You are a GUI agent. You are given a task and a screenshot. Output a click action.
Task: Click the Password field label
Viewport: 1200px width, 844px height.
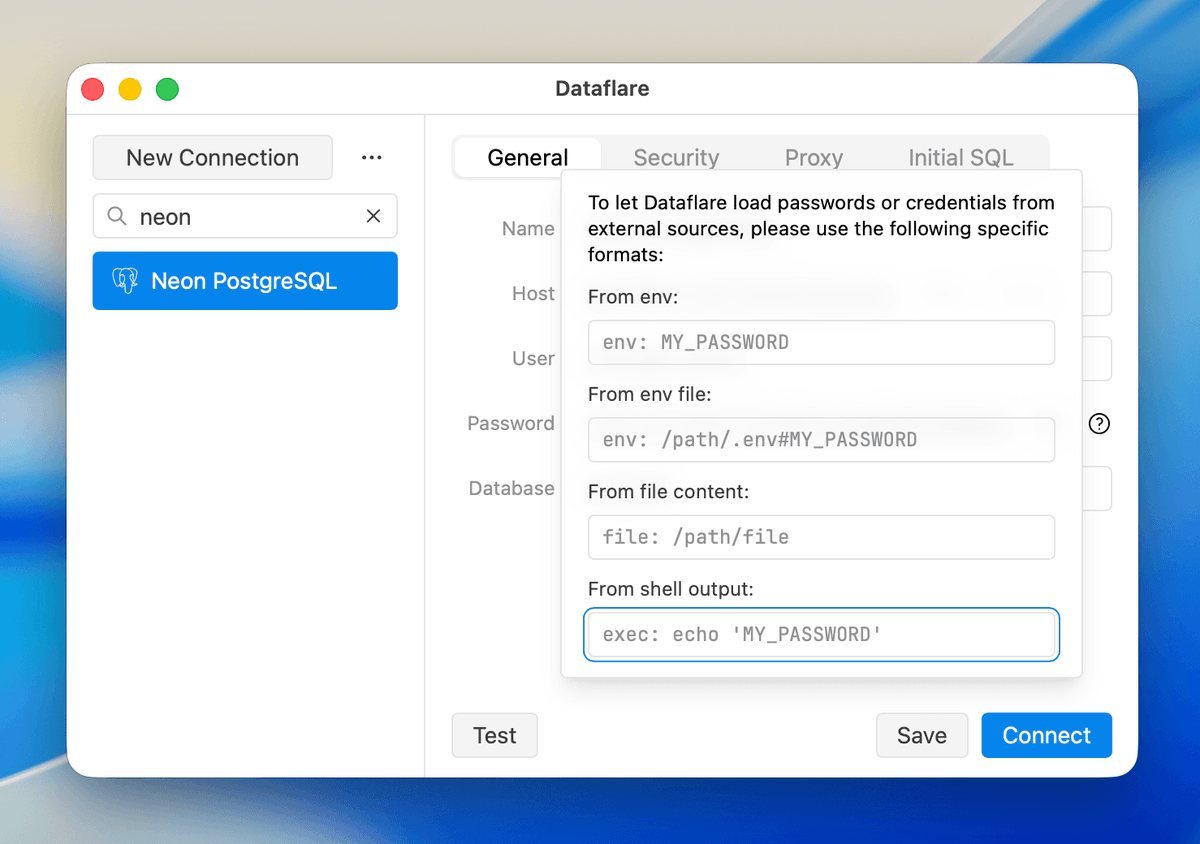[x=511, y=423]
